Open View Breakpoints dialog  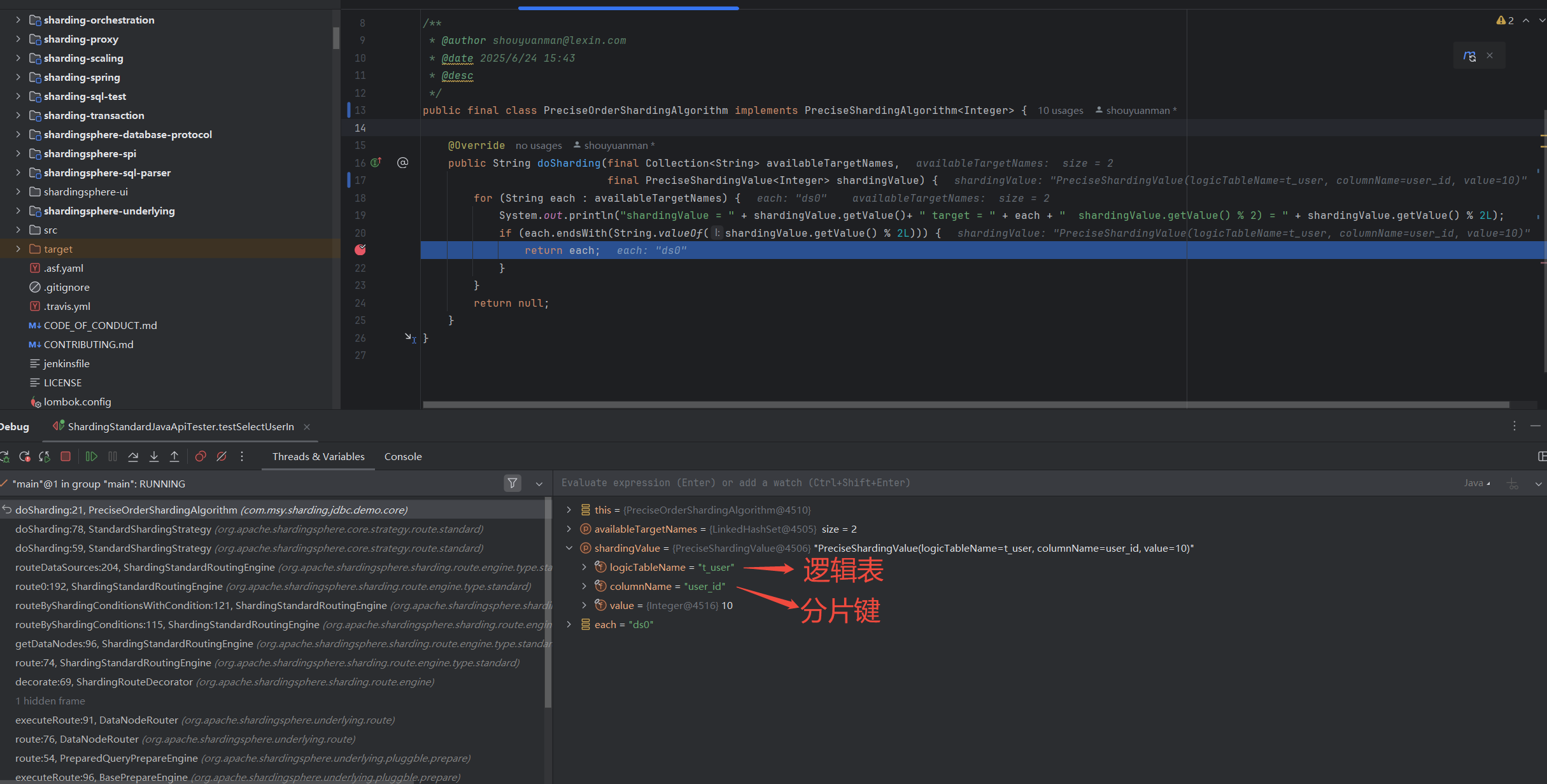point(201,456)
